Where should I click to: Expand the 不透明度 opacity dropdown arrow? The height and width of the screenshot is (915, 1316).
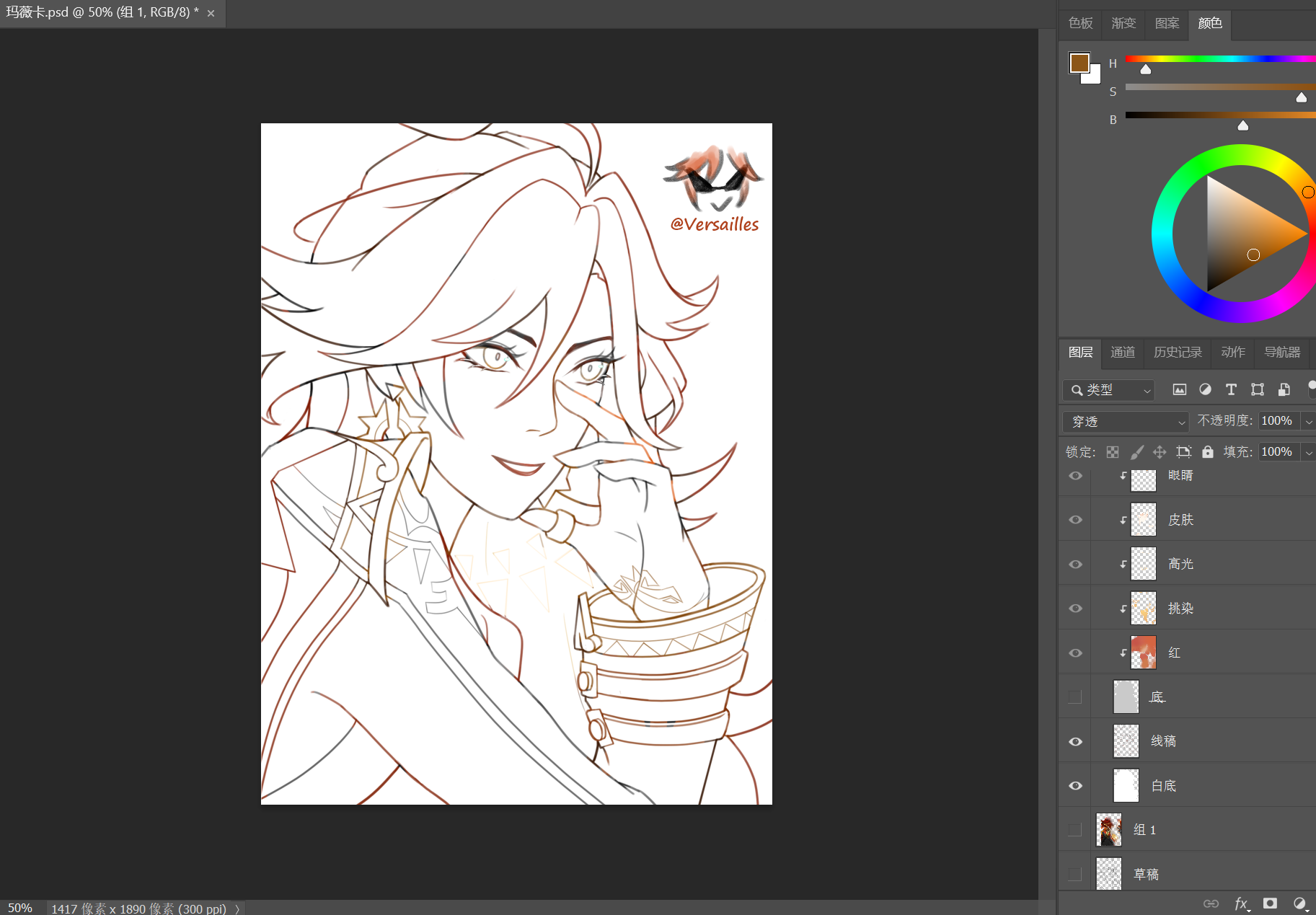[1308, 421]
